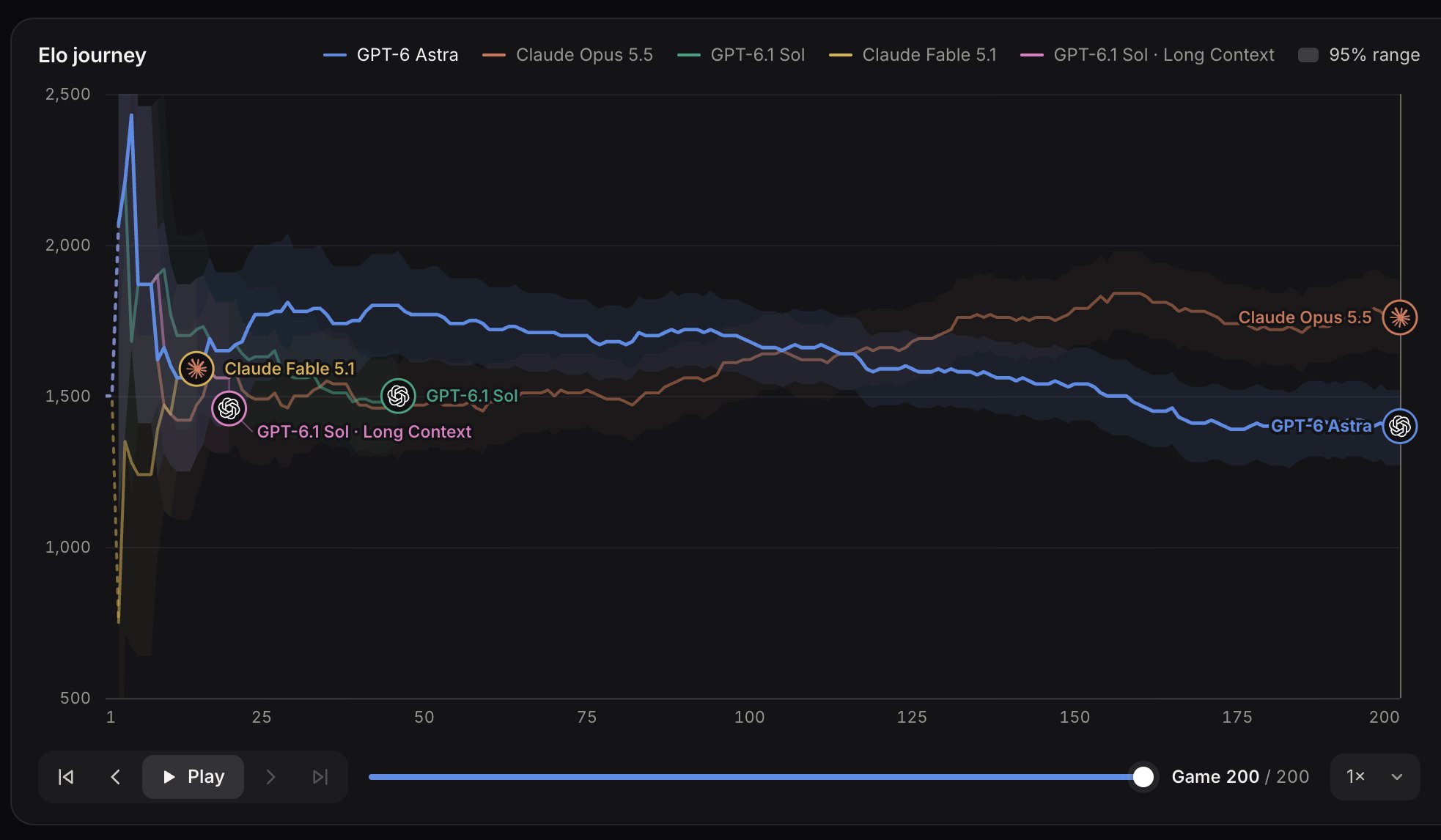This screenshot has width=1441, height=840.
Task: Jump to last game with skip-to-end icon
Action: (320, 777)
